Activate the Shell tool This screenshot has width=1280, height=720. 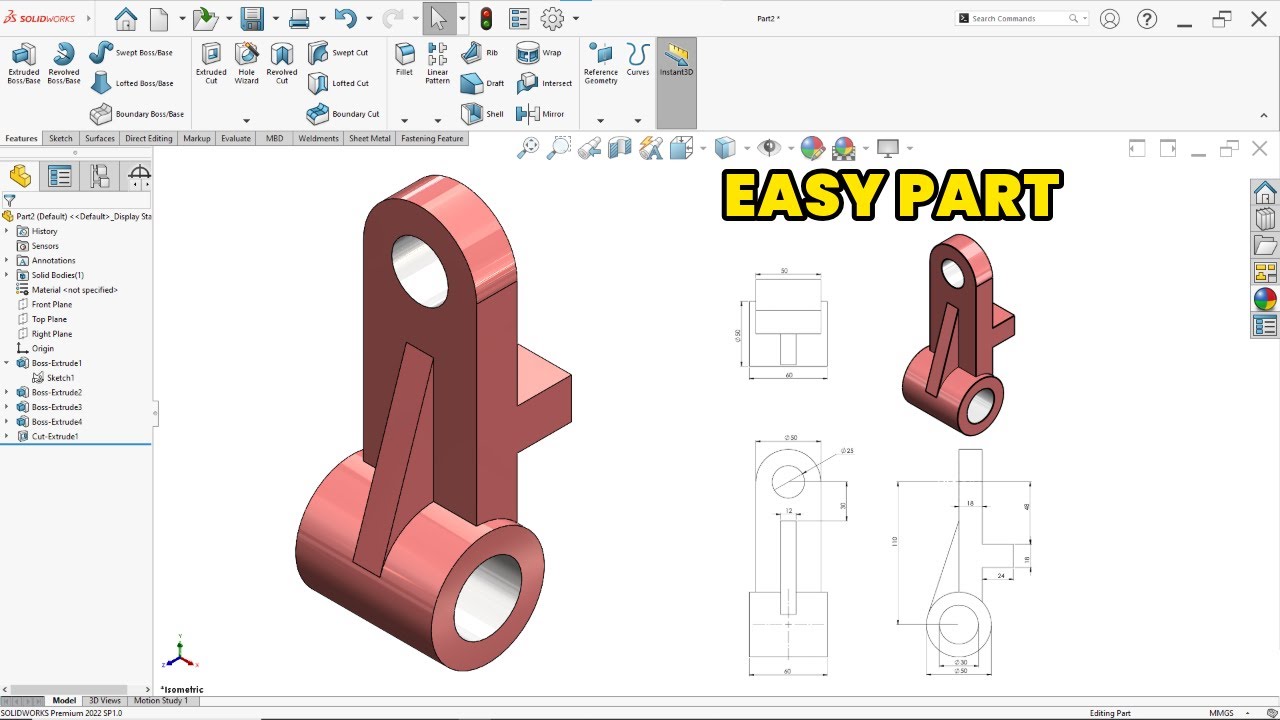483,114
